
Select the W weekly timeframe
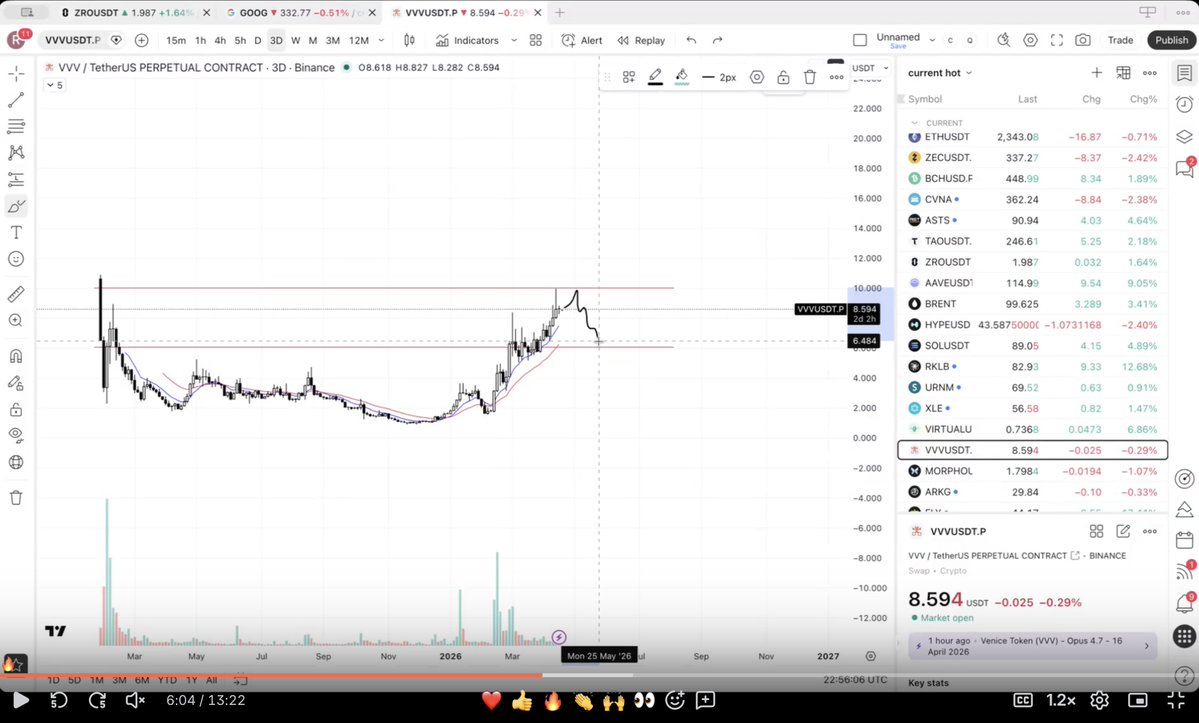pyautogui.click(x=295, y=41)
